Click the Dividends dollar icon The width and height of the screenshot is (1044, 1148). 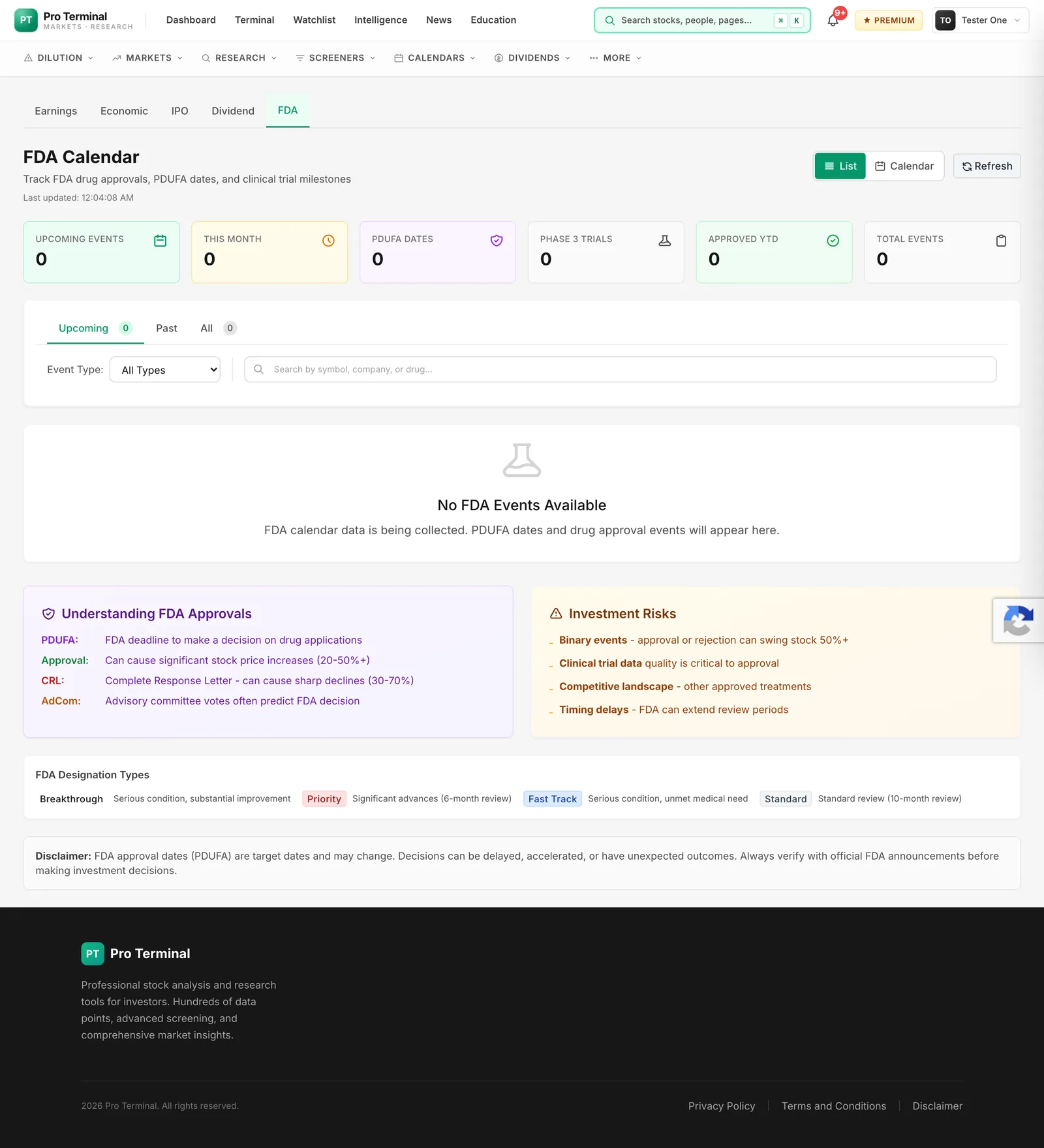click(x=499, y=58)
